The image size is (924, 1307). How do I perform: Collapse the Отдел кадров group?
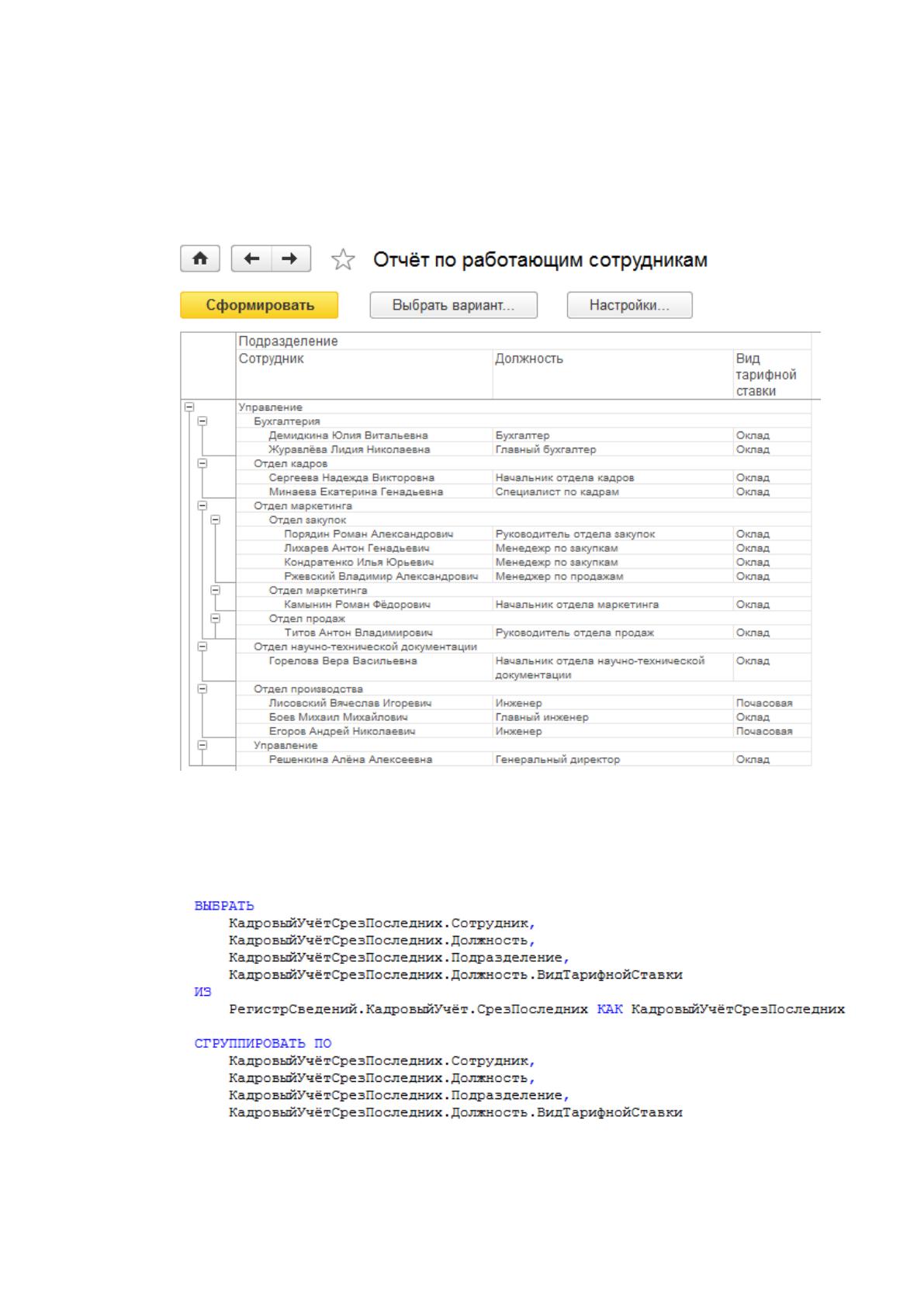tap(202, 463)
